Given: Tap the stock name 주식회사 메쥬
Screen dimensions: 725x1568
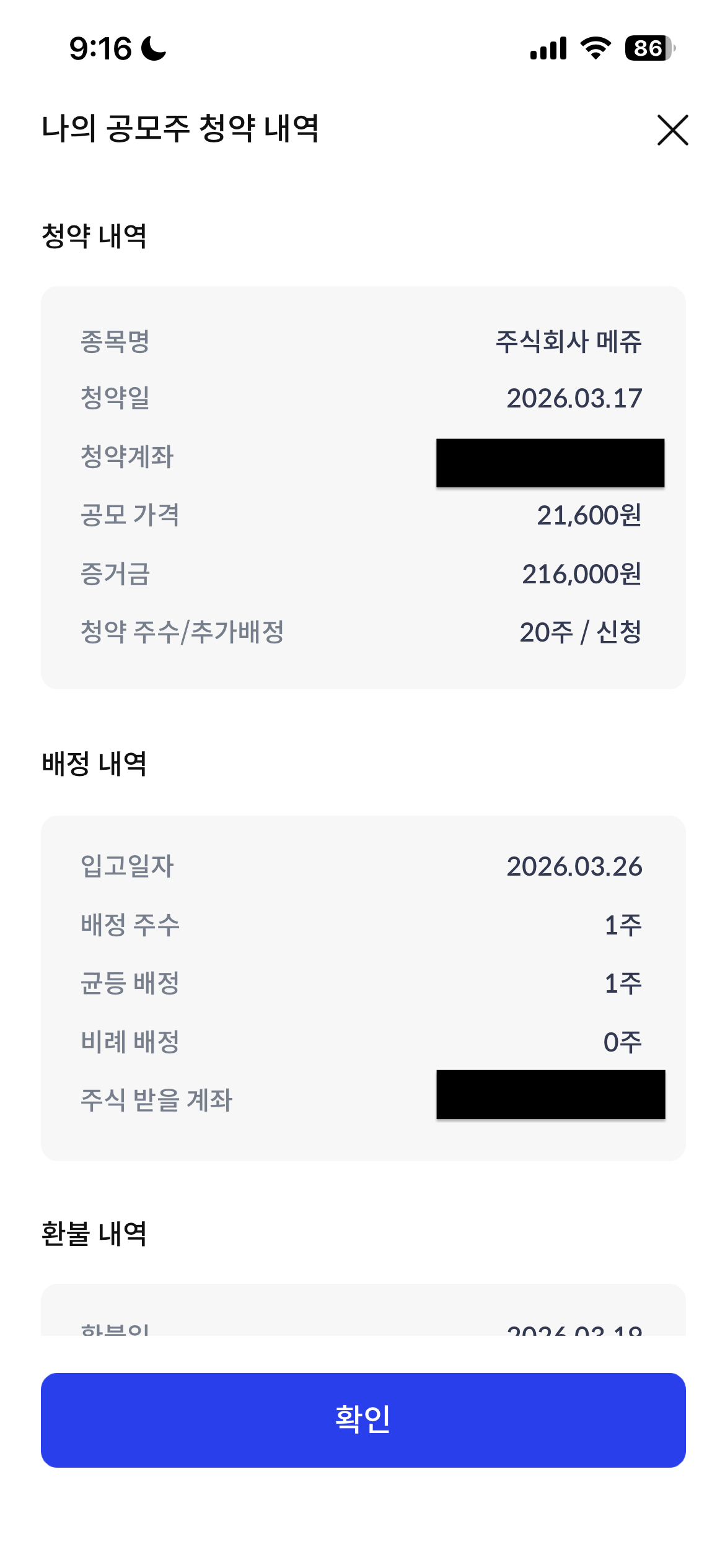Looking at the screenshot, I should pyautogui.click(x=568, y=341).
